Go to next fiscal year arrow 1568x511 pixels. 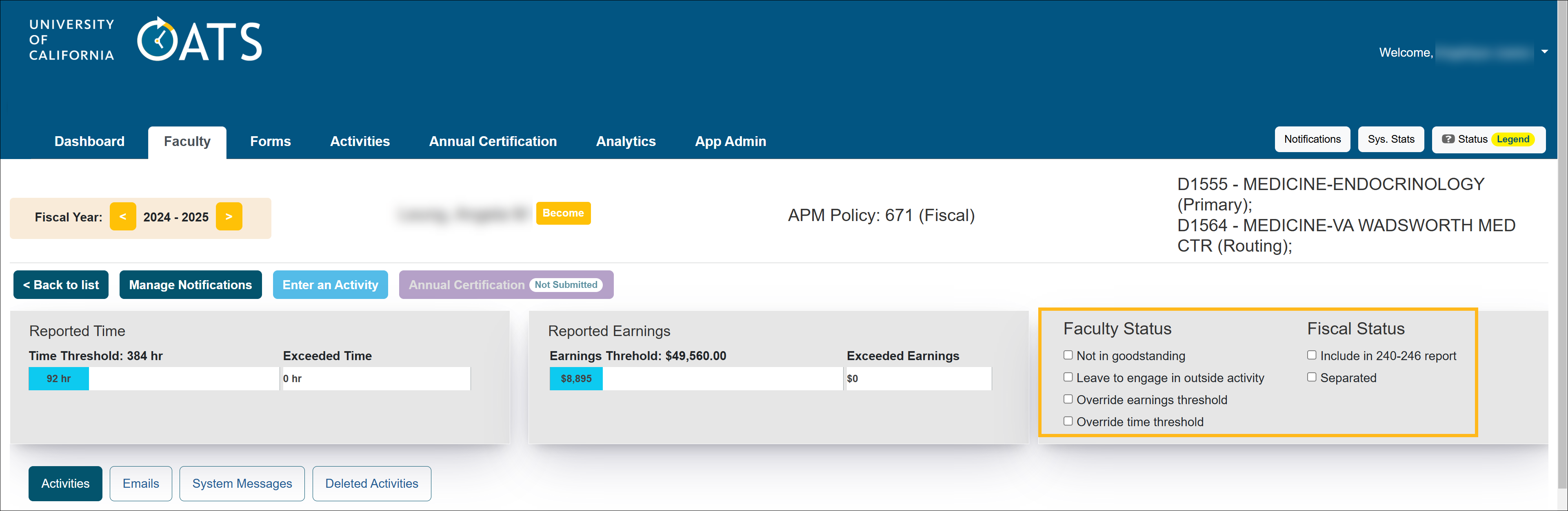click(x=229, y=217)
